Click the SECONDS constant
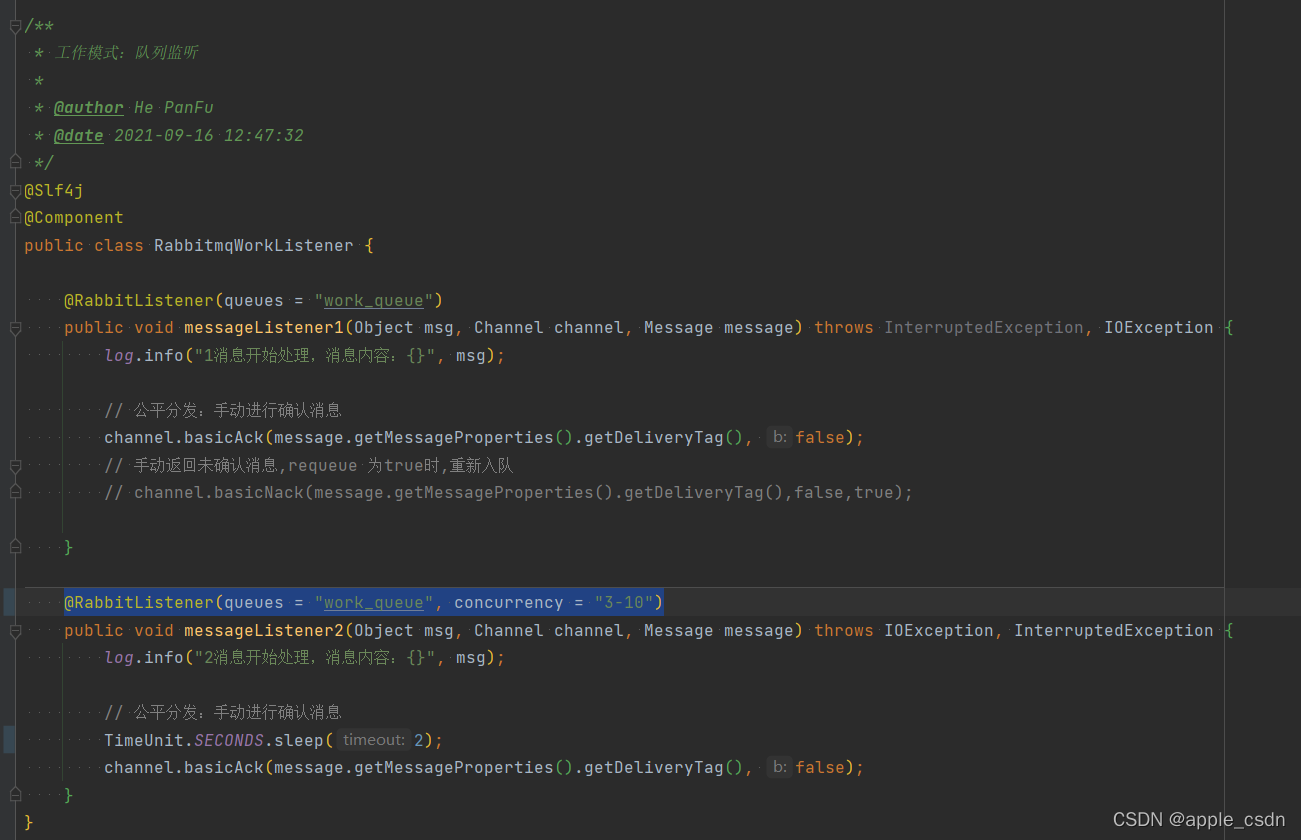Image resolution: width=1301 pixels, height=840 pixels. coord(229,740)
